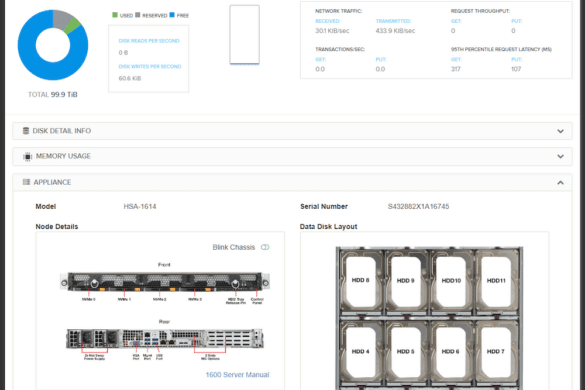585x390 pixels.
Task: Click the Data Disk Layout heading
Action: pos(328,227)
